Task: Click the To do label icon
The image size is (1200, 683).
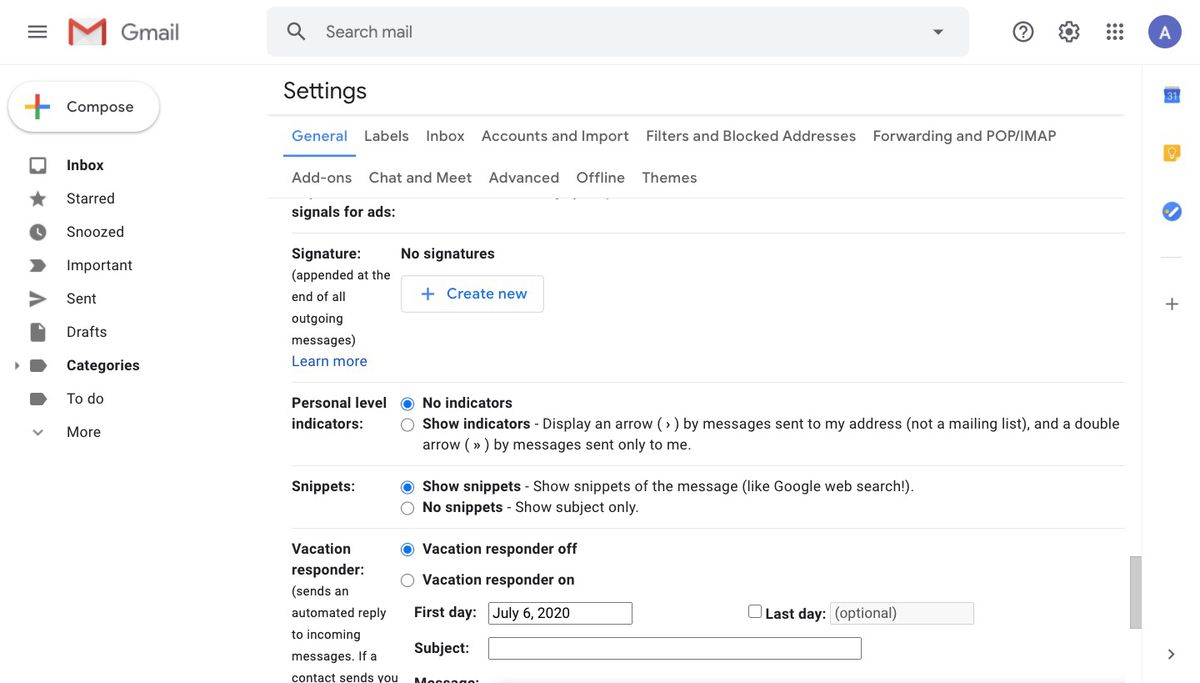Action: [x=38, y=398]
